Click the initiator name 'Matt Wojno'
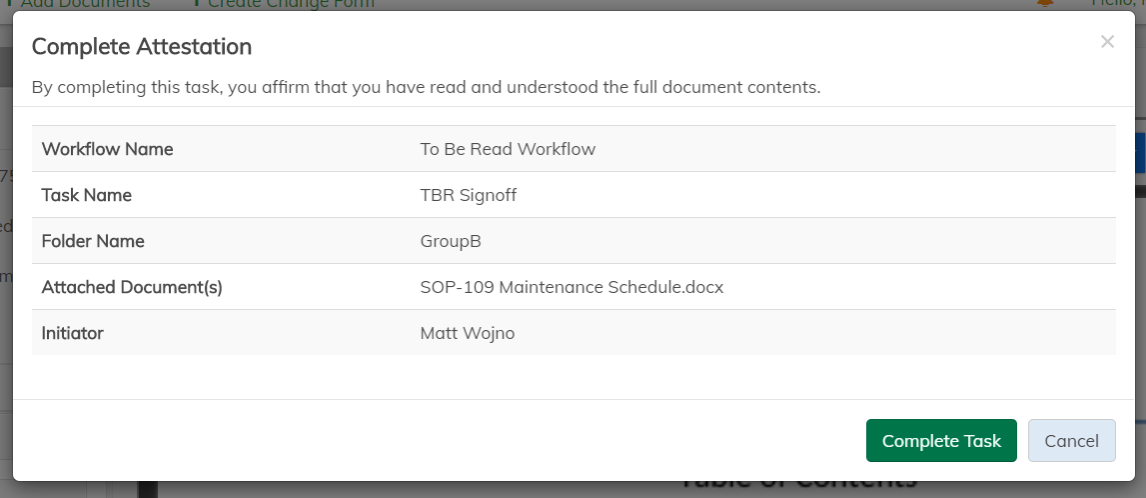The image size is (1146, 498). click(467, 333)
